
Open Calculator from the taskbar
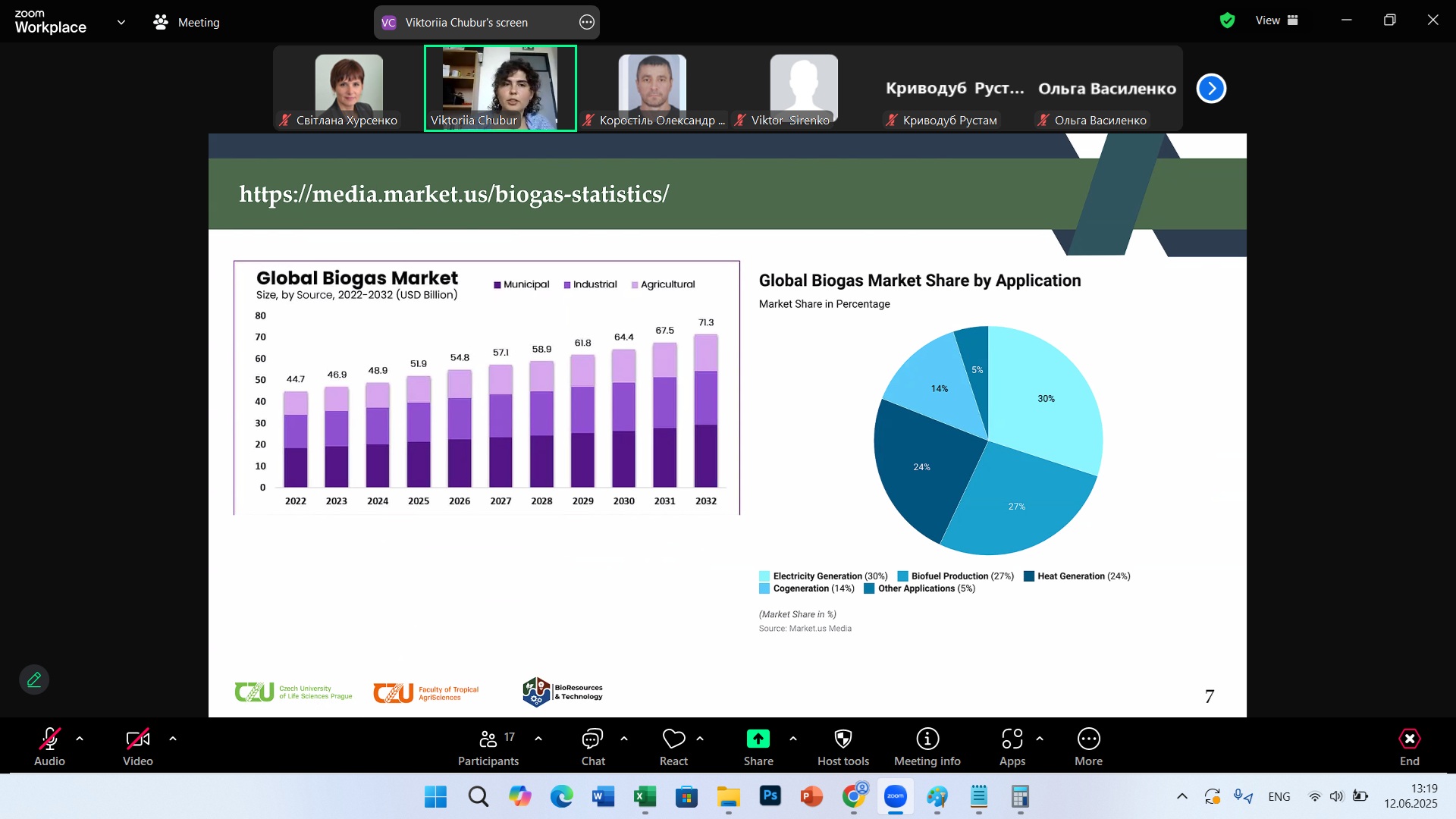(1021, 796)
